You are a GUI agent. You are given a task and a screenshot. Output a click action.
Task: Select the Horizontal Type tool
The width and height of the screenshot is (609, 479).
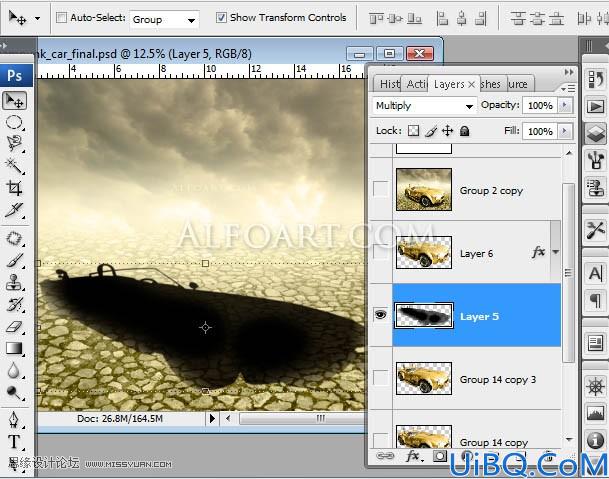click(14, 442)
